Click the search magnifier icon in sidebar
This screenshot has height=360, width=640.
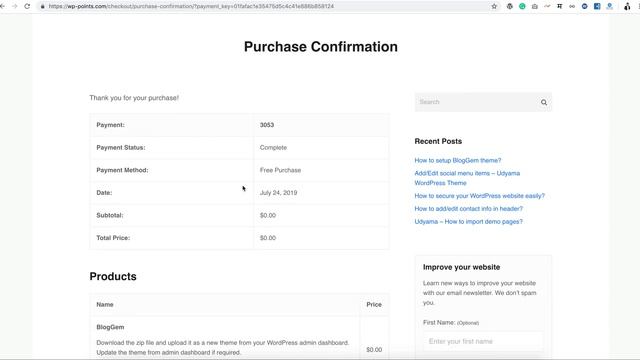point(544,102)
